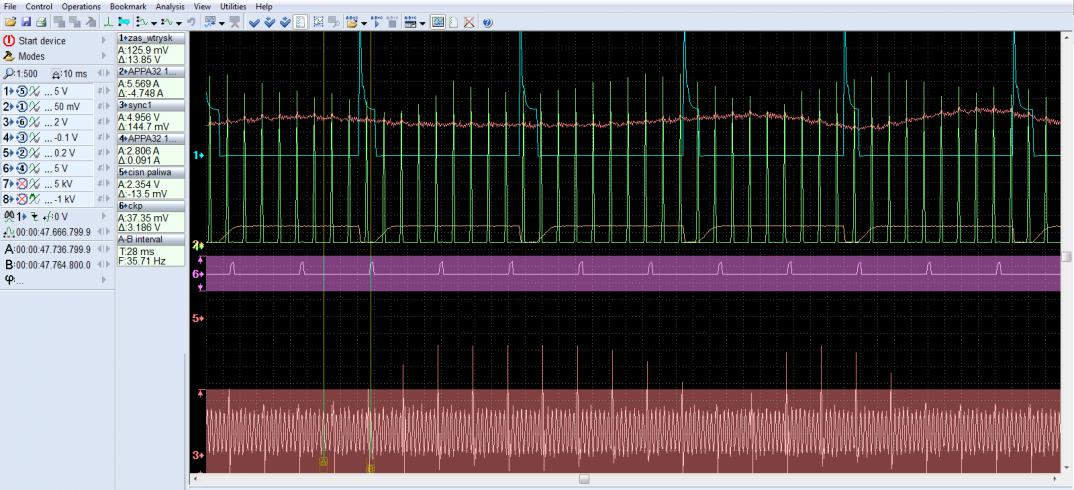Click the horizontal scrollbar thumb below waveform
1074x490 pixels.
pos(584,479)
